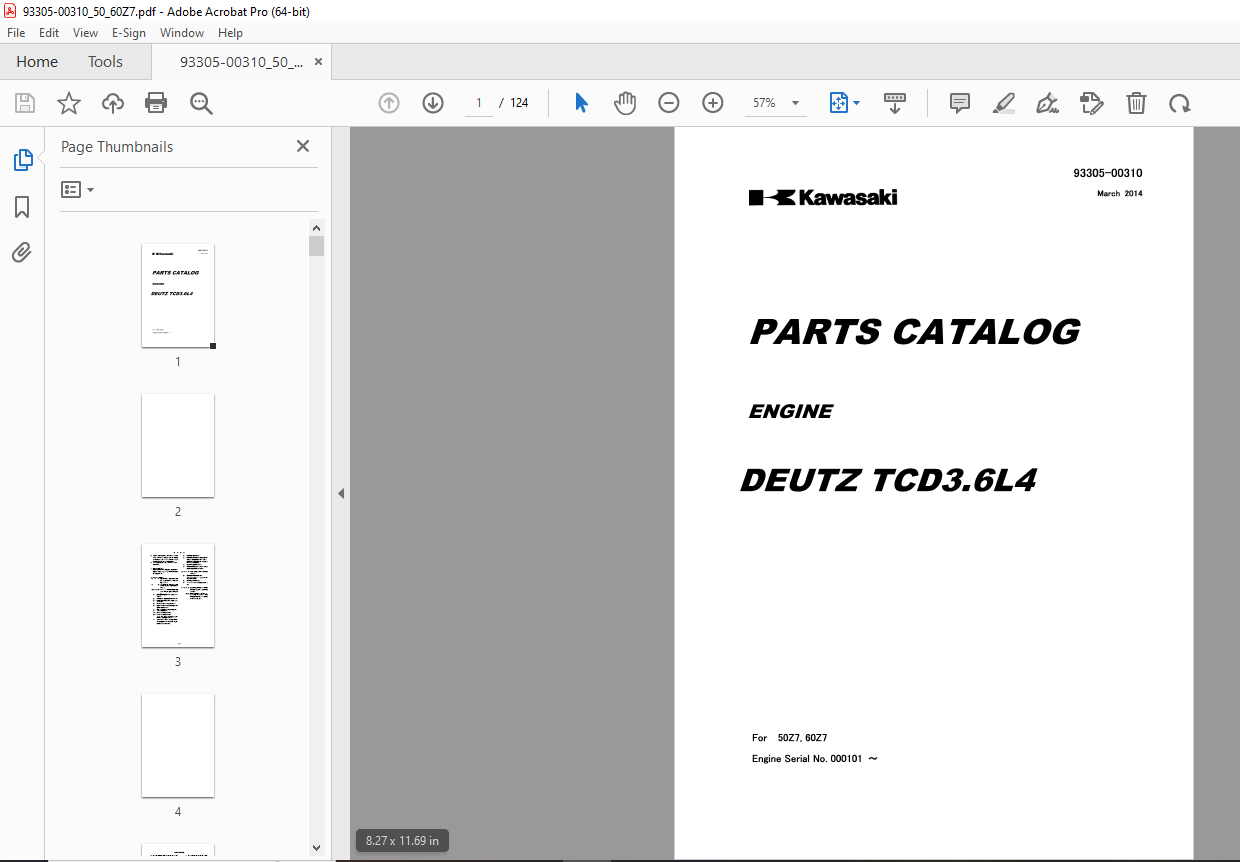Open the E-Sign menu
The width and height of the screenshot is (1240, 862).
click(x=129, y=33)
